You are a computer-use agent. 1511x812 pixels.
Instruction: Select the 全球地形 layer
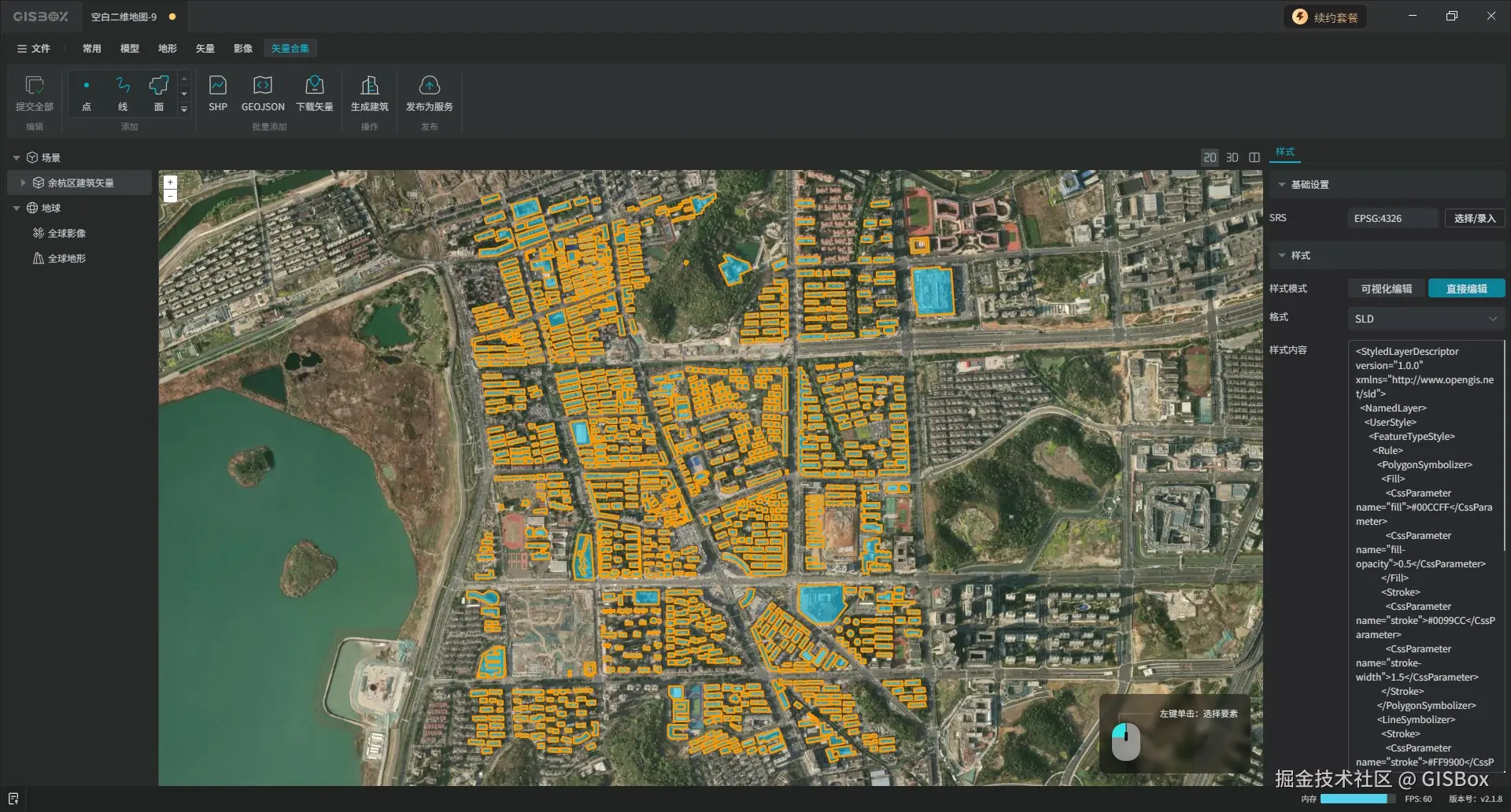(67, 258)
